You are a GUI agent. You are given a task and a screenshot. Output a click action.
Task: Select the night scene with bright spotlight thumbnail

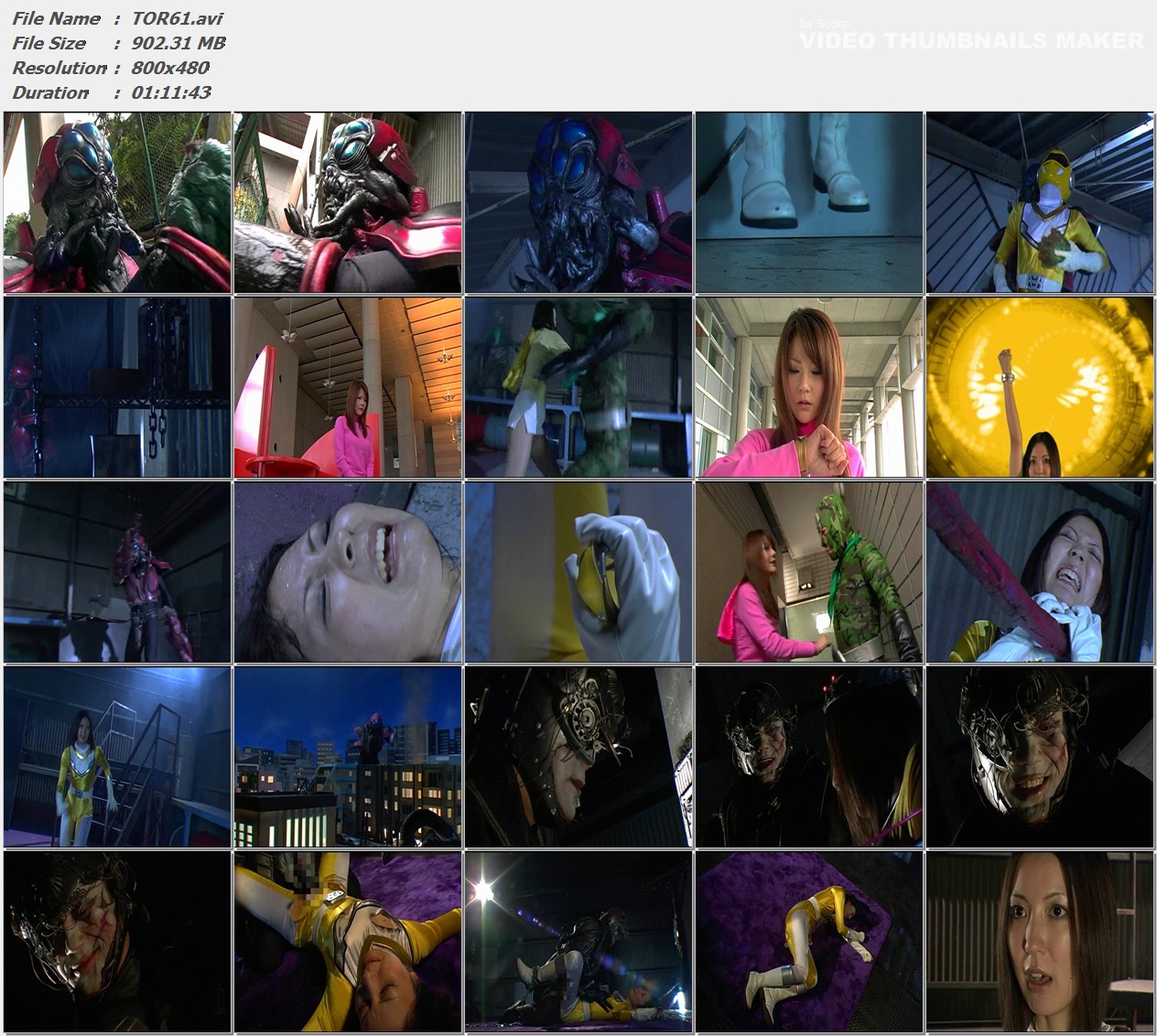point(578,942)
